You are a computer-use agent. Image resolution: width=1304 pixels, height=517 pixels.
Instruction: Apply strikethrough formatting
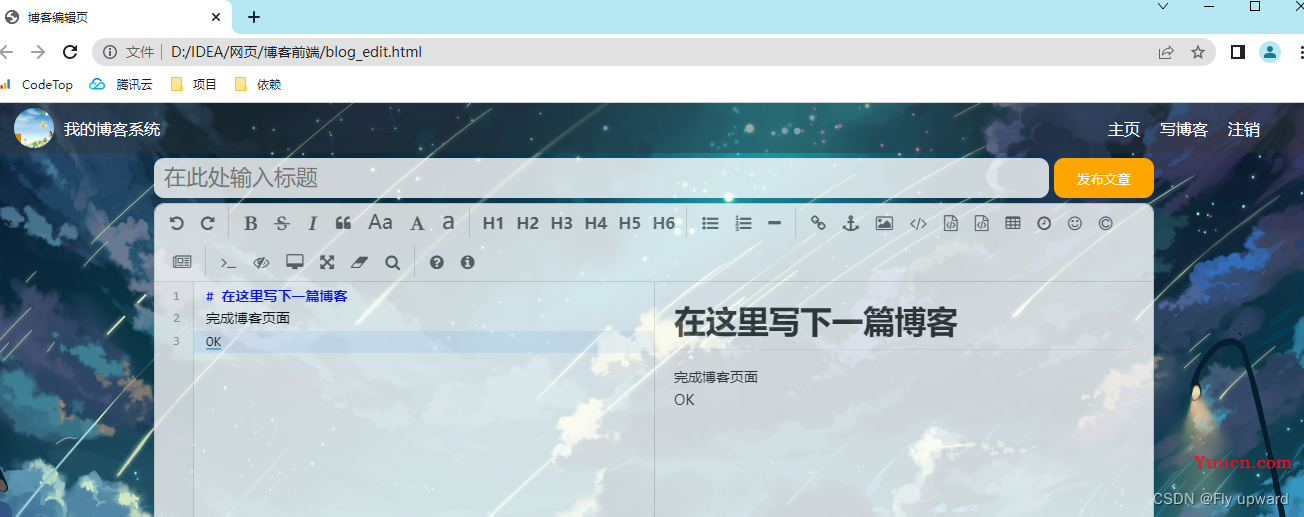[282, 223]
